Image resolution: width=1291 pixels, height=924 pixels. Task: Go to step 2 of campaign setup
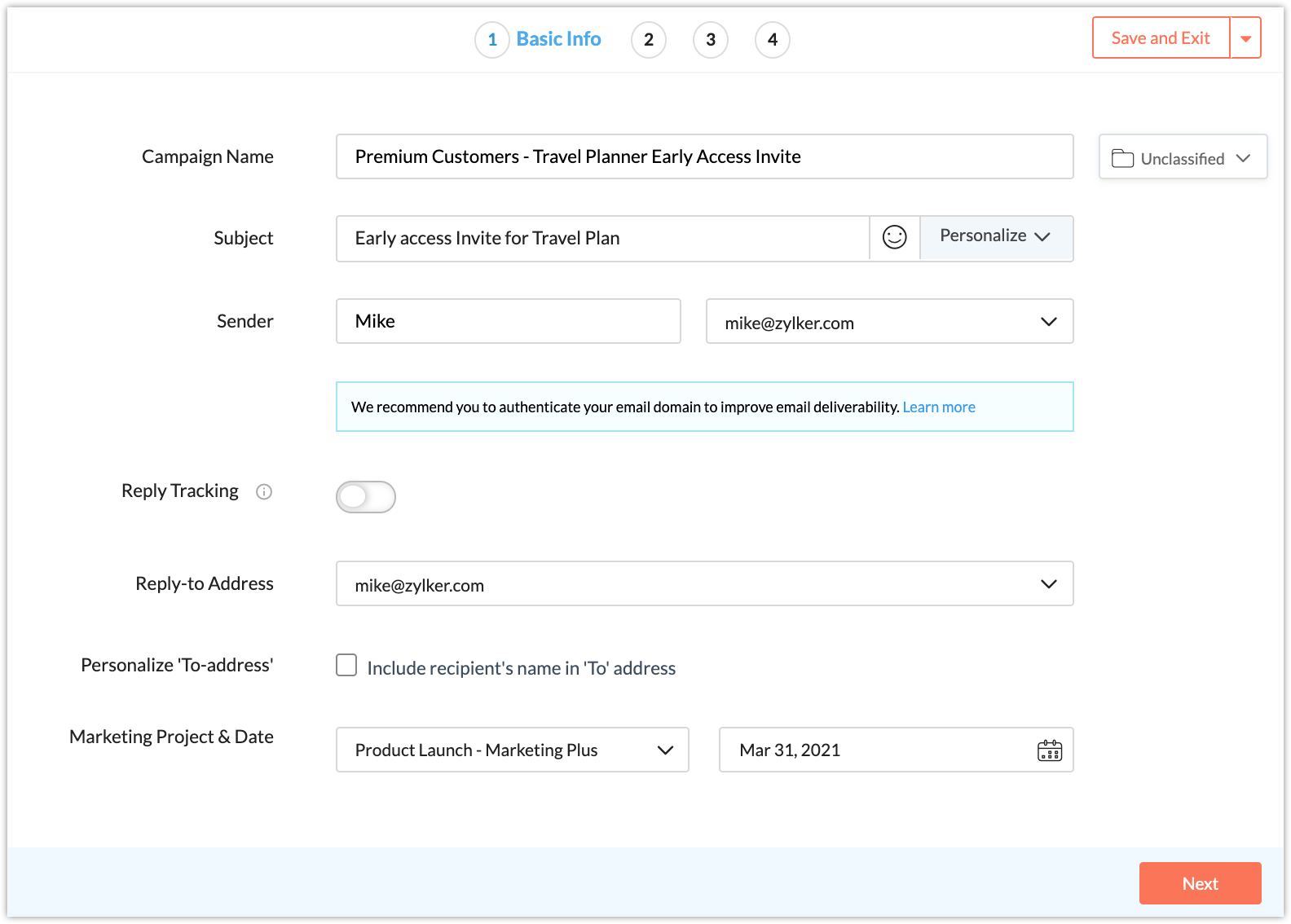[649, 40]
